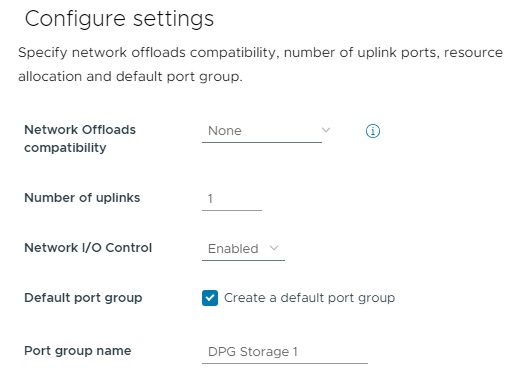516x377 pixels.
Task: Click the info icon beside Network Offloads dropdown
Action: coord(372,131)
